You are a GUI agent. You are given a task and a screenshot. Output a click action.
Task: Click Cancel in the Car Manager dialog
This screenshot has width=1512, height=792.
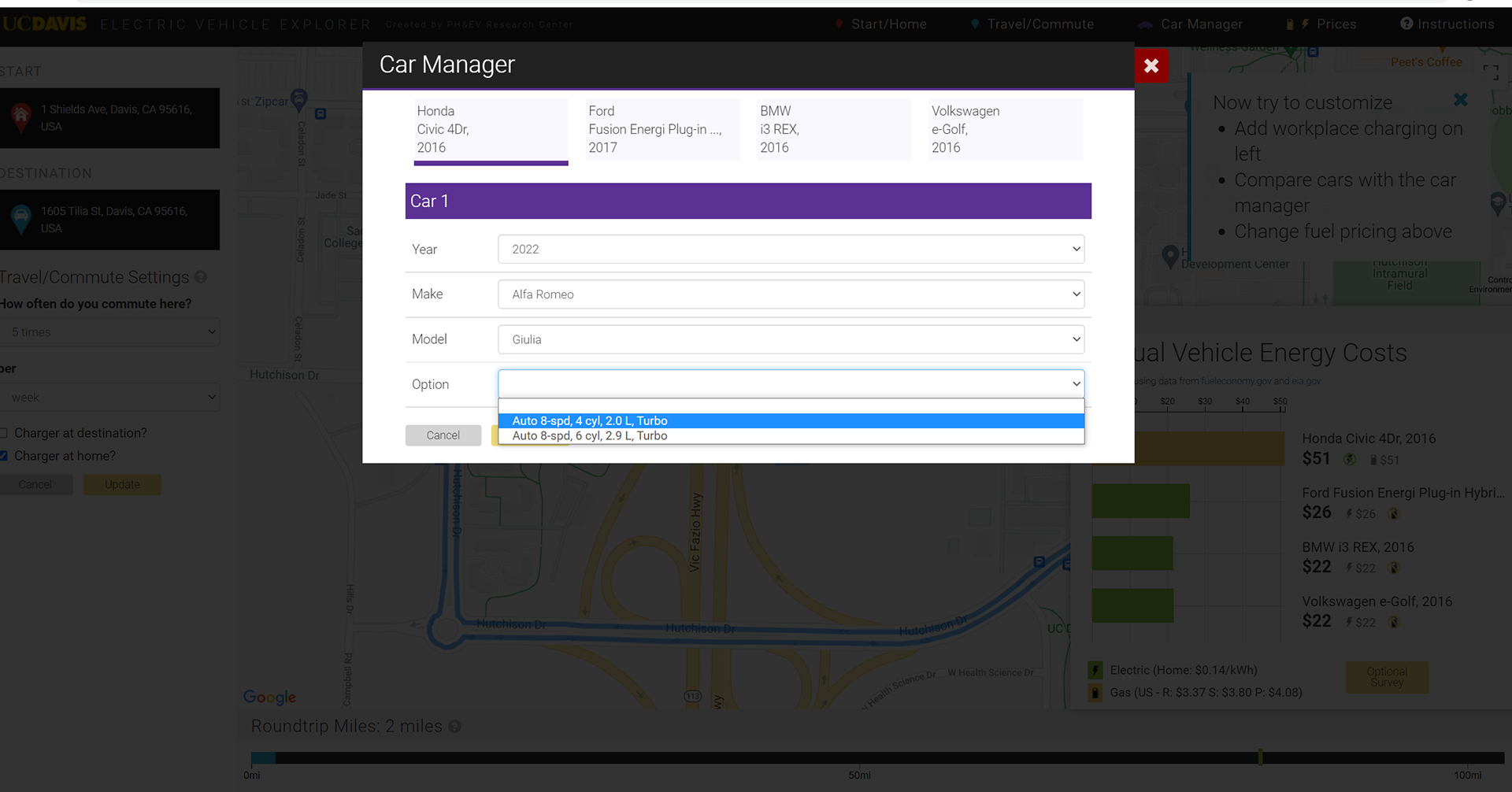443,435
